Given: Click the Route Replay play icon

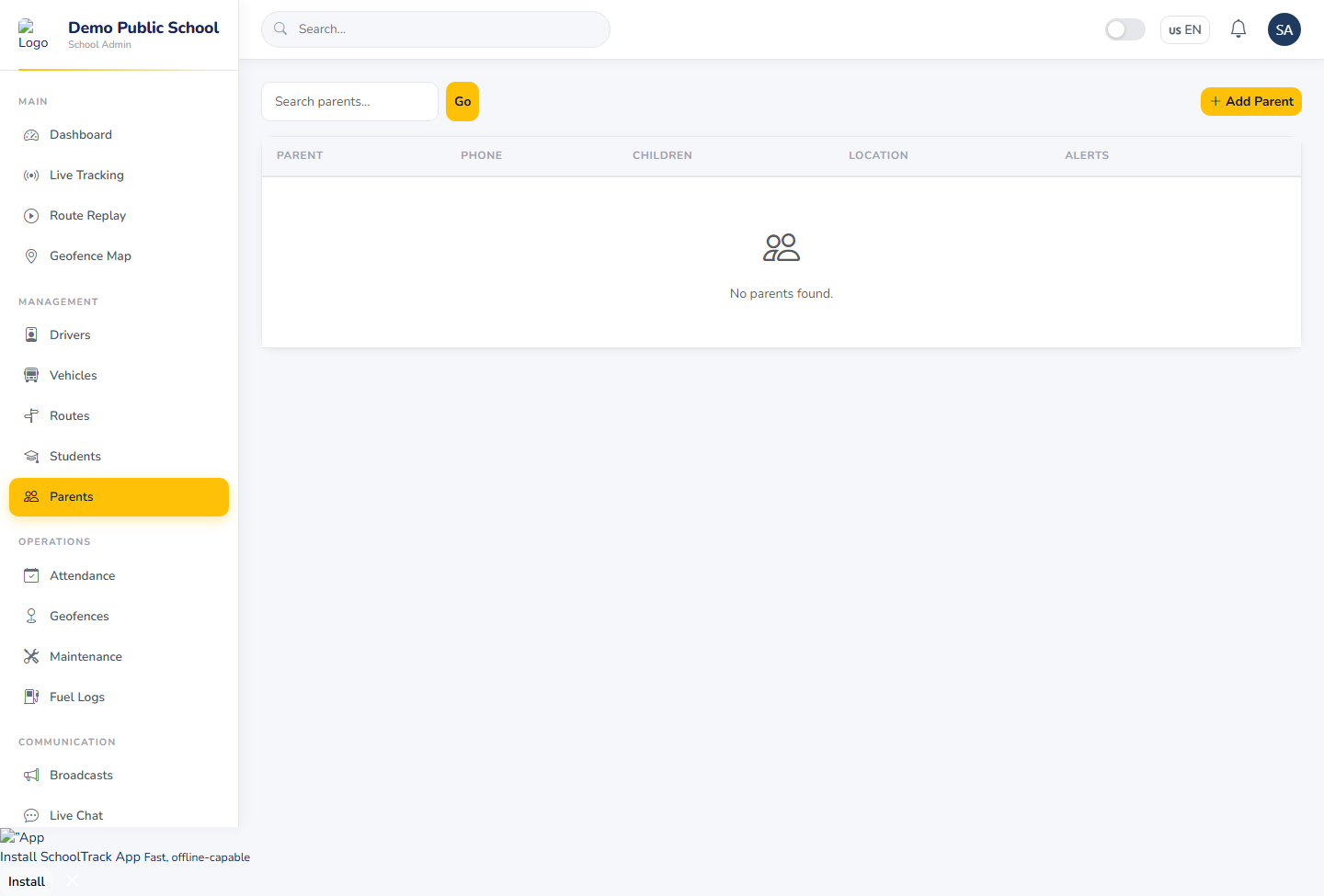Looking at the screenshot, I should tap(31, 216).
